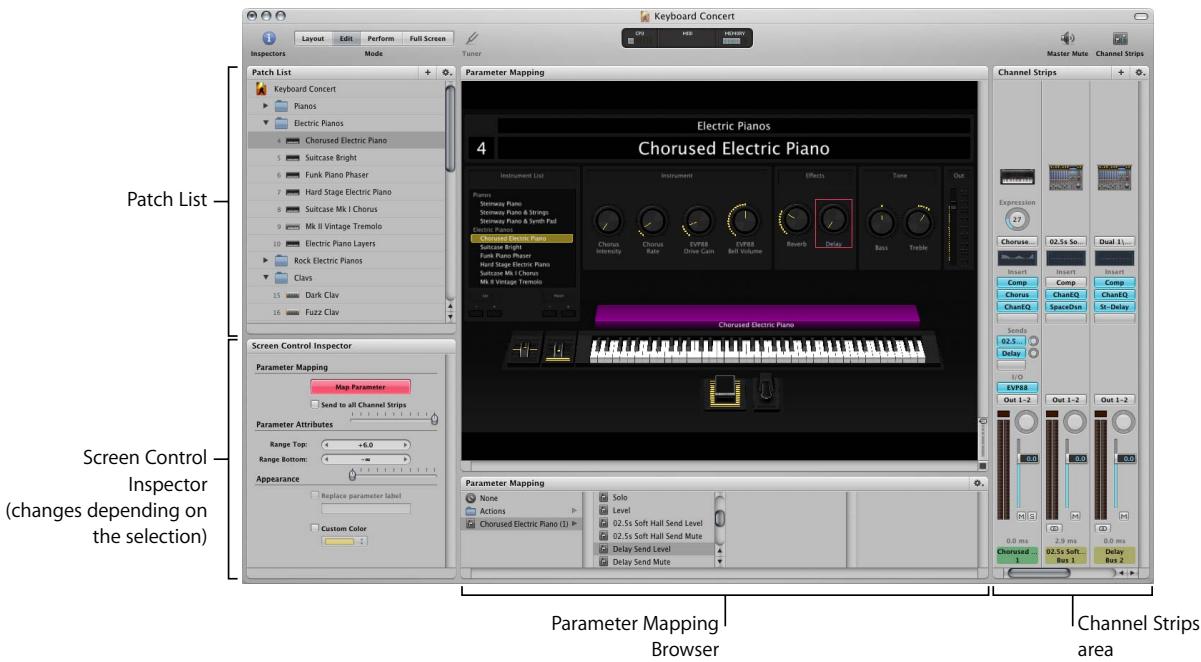Select the Keyboard Concert icon in Patch List

click(262, 90)
